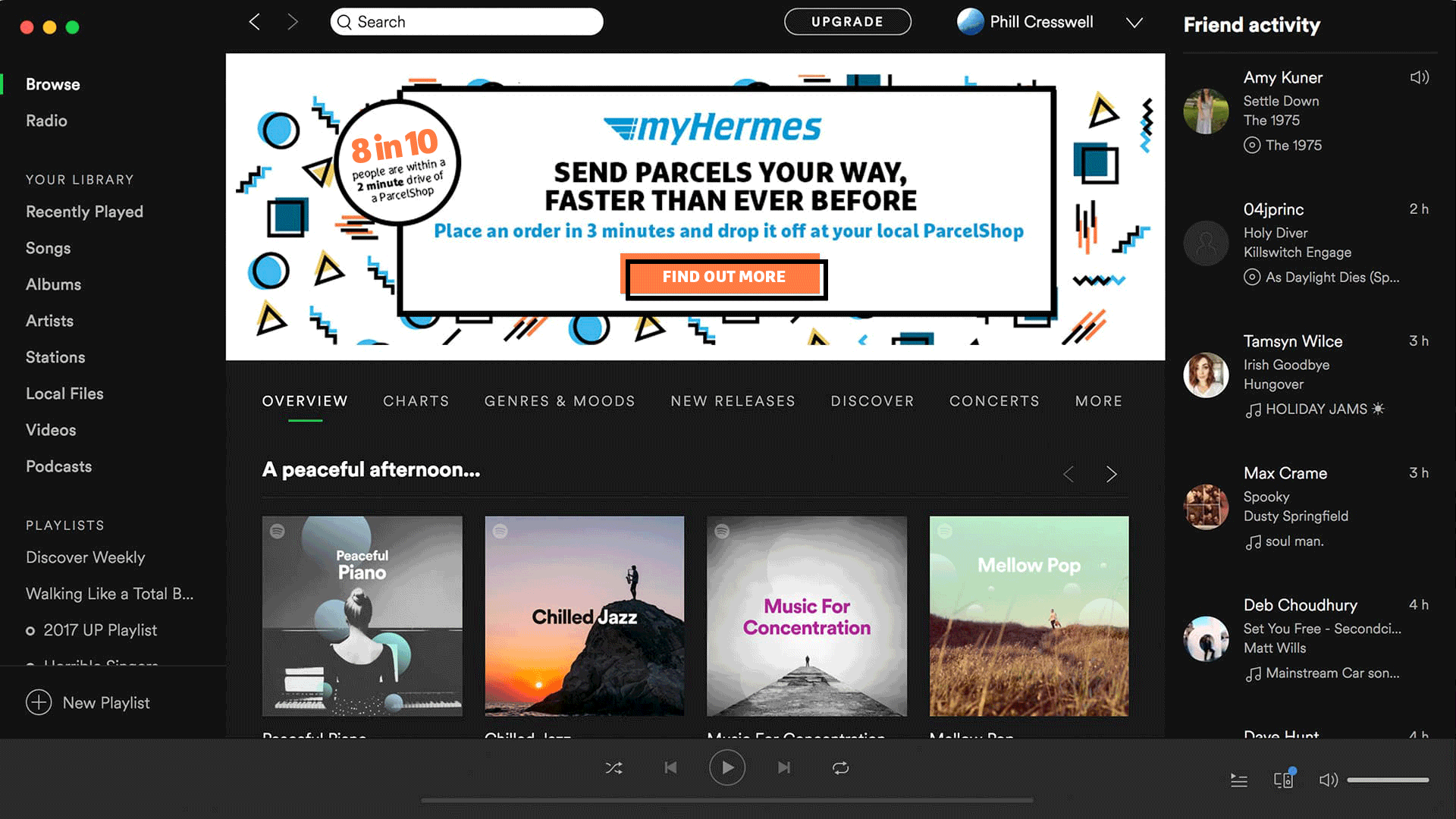Image resolution: width=1456 pixels, height=819 pixels.
Task: Open Videos in Your Library
Action: 51,430
